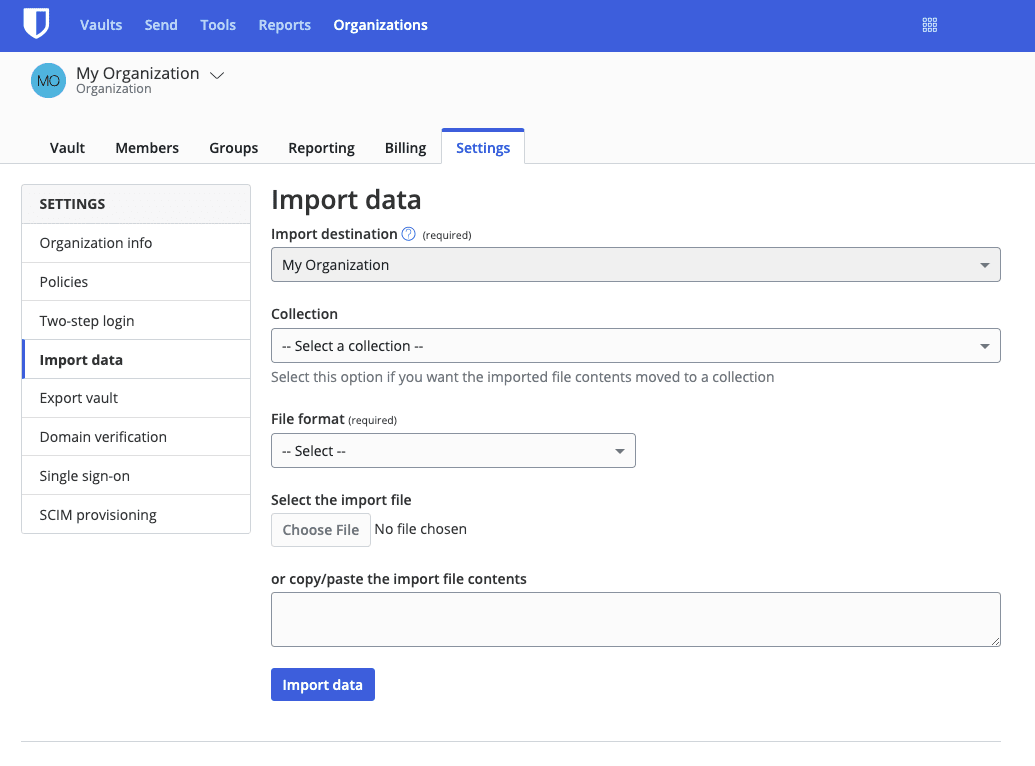Click the Bitwarden shield logo
Image resolution: width=1035 pixels, height=766 pixels.
36,23
